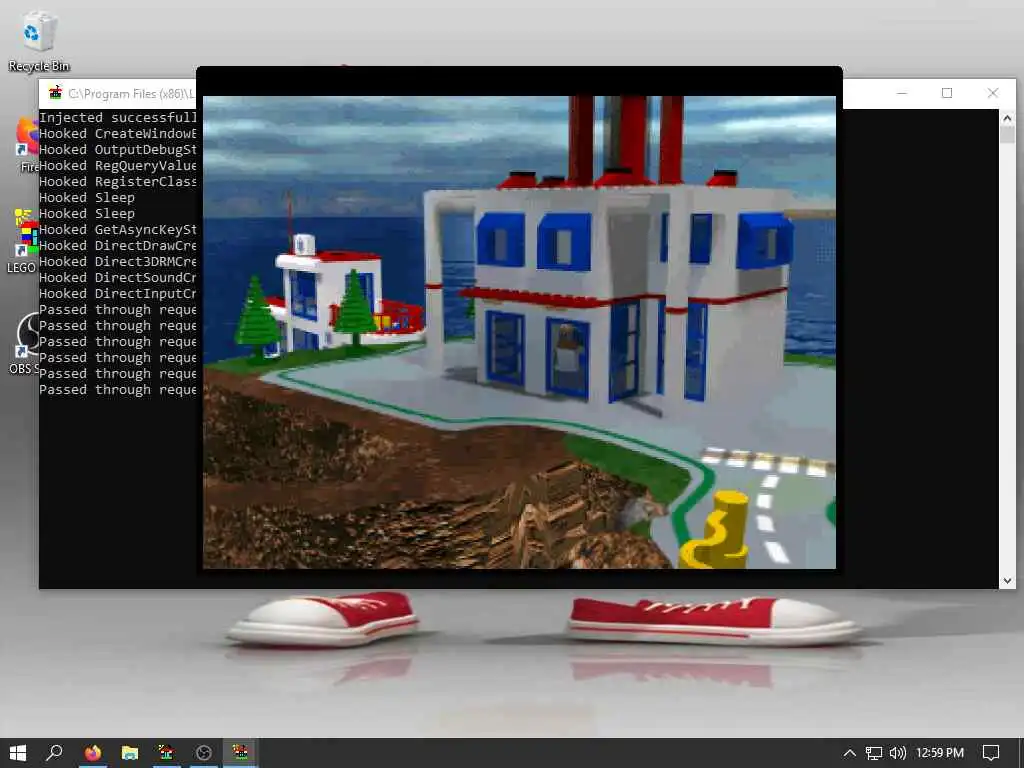Maximize the console window
This screenshot has height=768, width=1024.
[947, 93]
